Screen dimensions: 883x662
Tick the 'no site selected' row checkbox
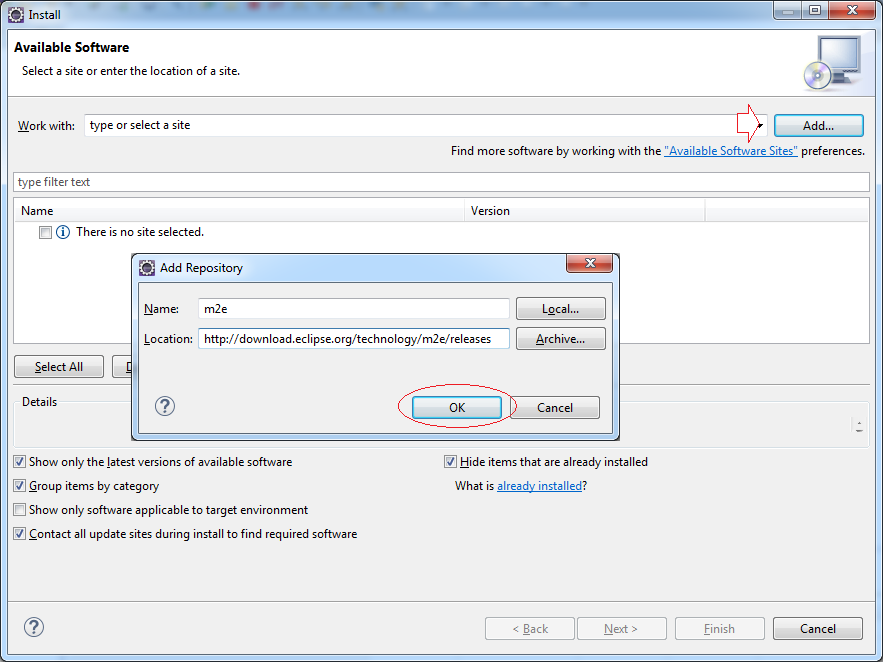[x=46, y=232]
